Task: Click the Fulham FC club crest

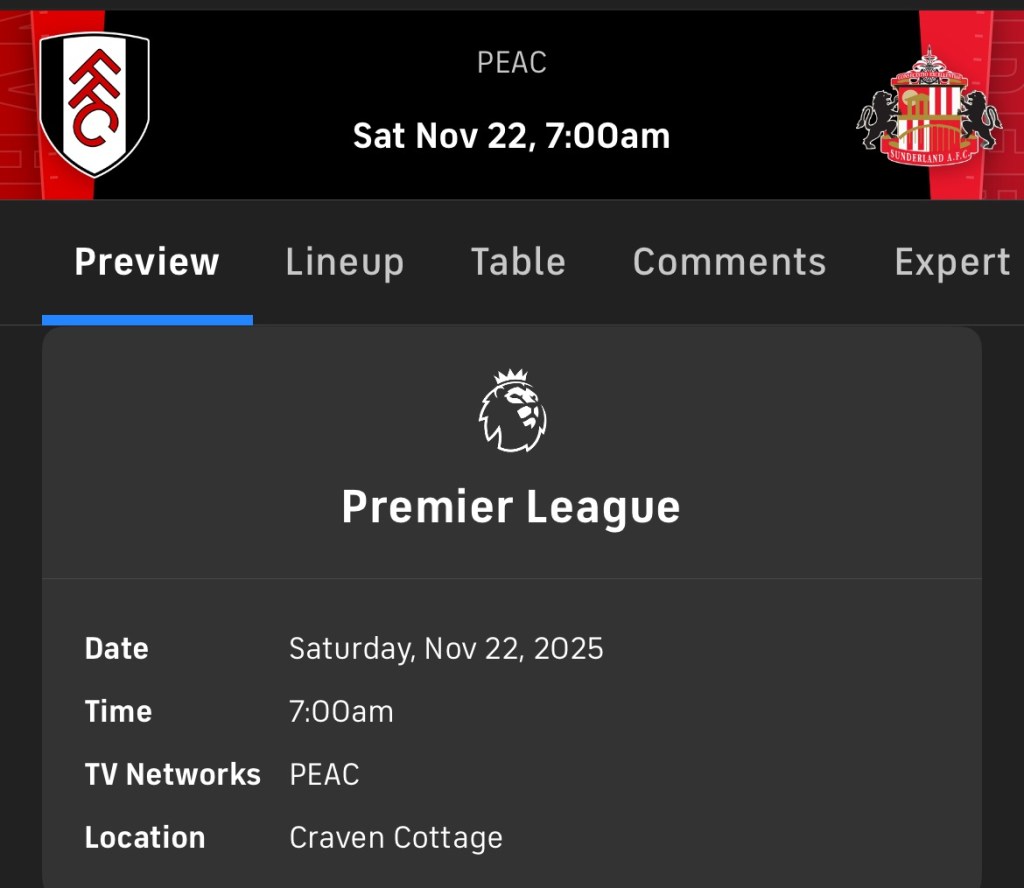Action: pyautogui.click(x=94, y=104)
